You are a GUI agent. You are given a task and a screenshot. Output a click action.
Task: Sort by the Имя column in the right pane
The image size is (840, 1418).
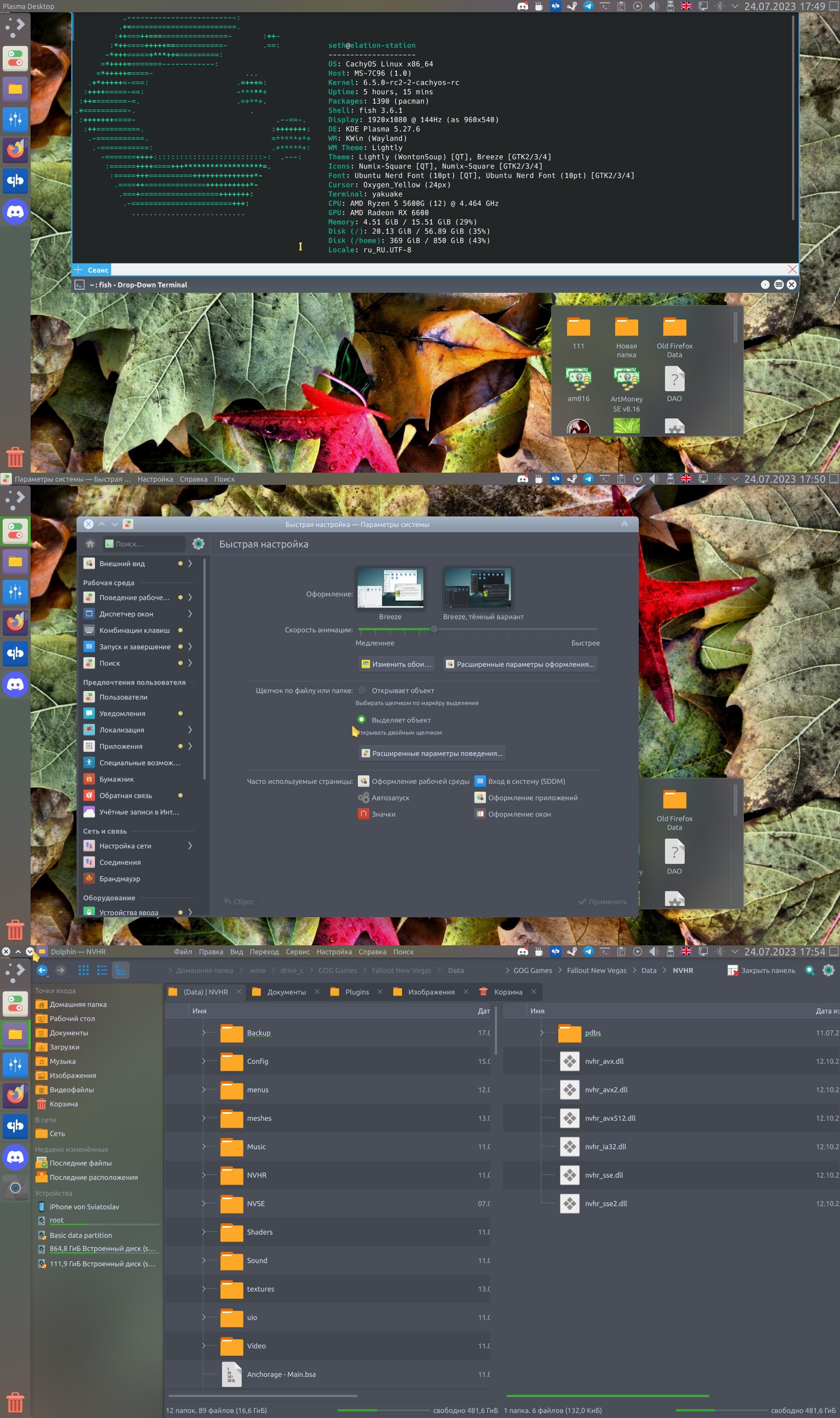[538, 1011]
